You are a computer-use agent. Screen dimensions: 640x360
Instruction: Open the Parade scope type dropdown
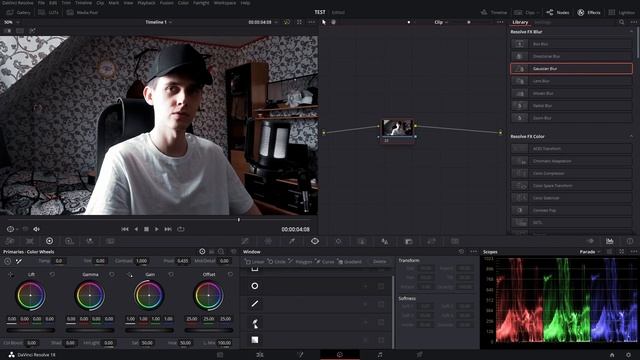(x=590, y=252)
